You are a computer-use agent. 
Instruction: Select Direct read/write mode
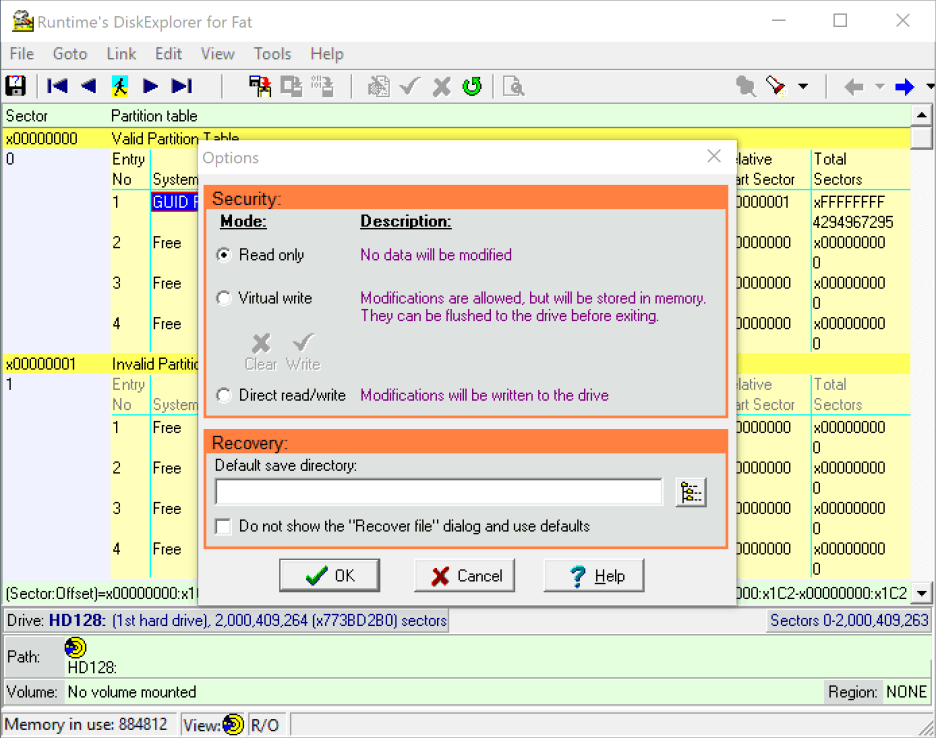click(224, 395)
